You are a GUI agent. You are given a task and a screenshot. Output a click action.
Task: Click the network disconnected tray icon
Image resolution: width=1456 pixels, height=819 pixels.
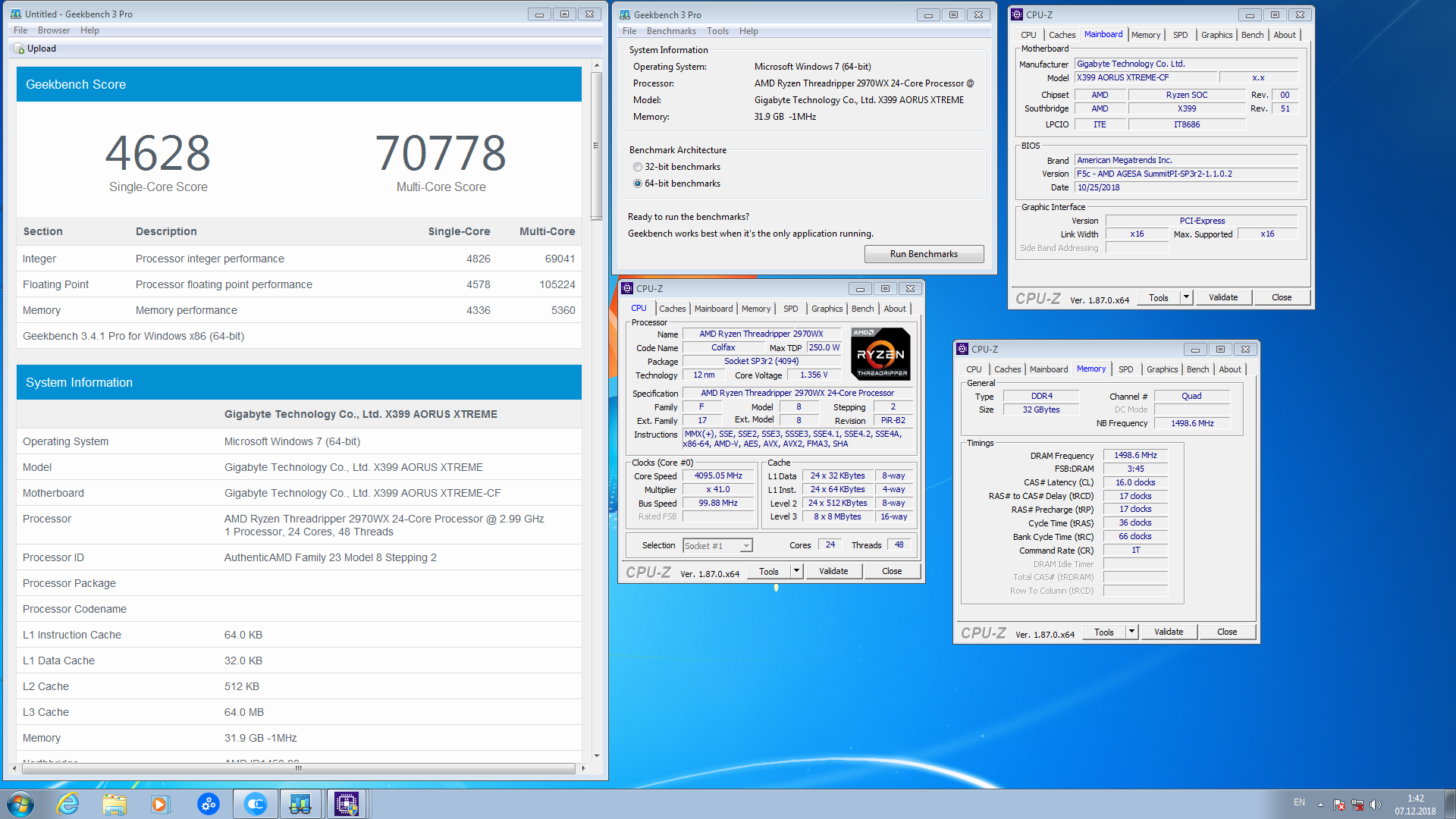tap(1357, 805)
